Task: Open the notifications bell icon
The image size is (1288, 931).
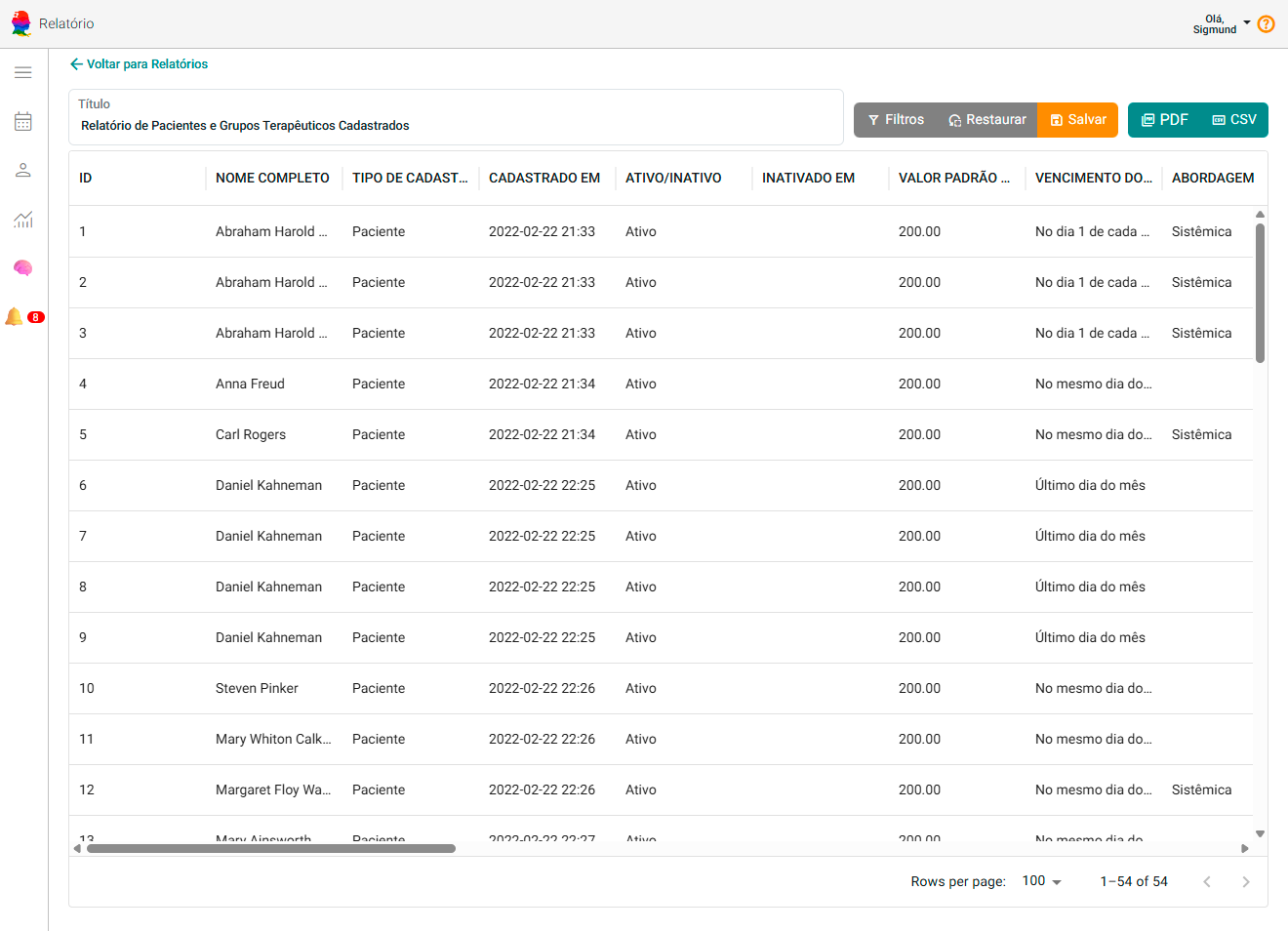Action: point(15,317)
